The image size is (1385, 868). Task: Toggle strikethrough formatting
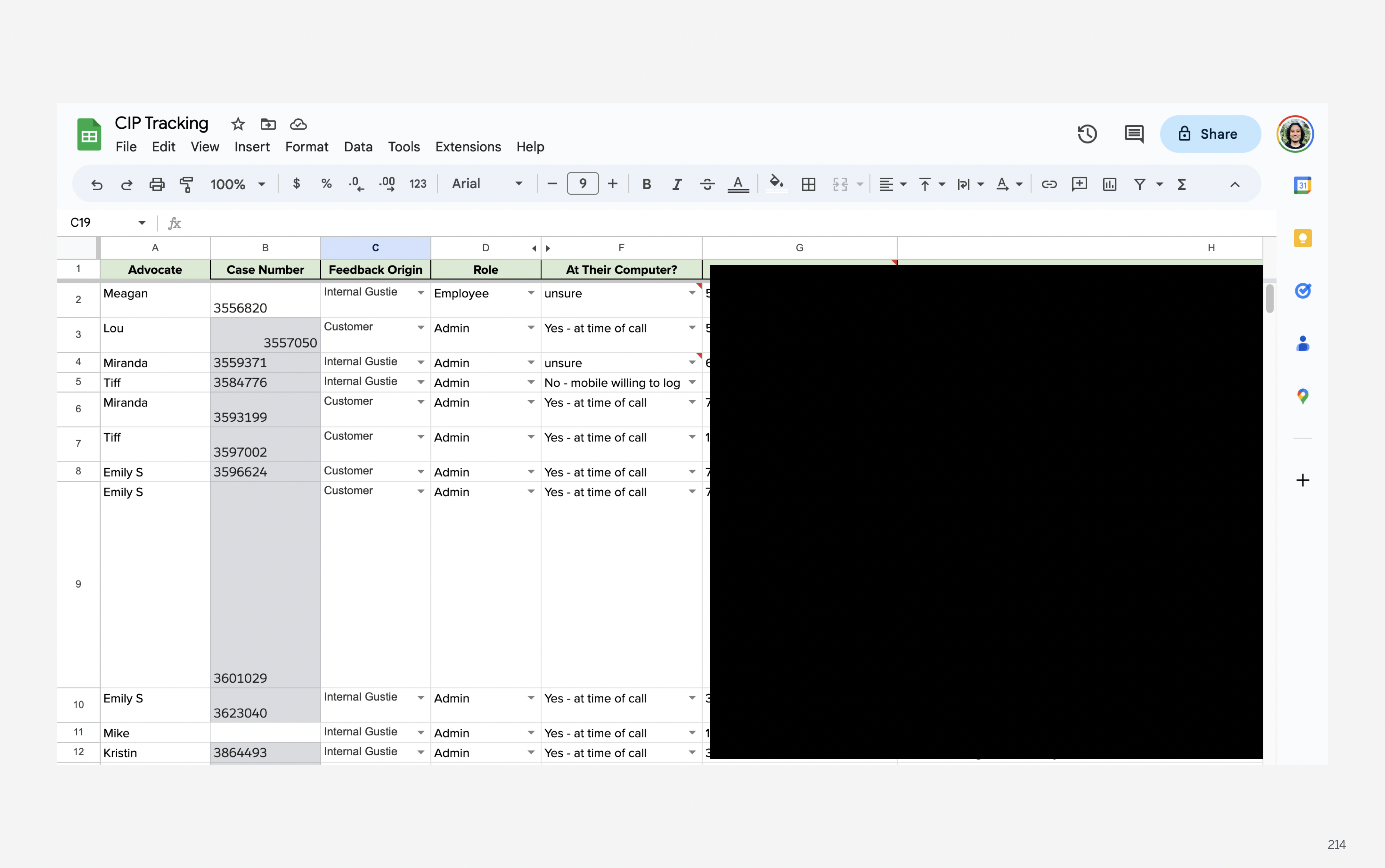707,184
